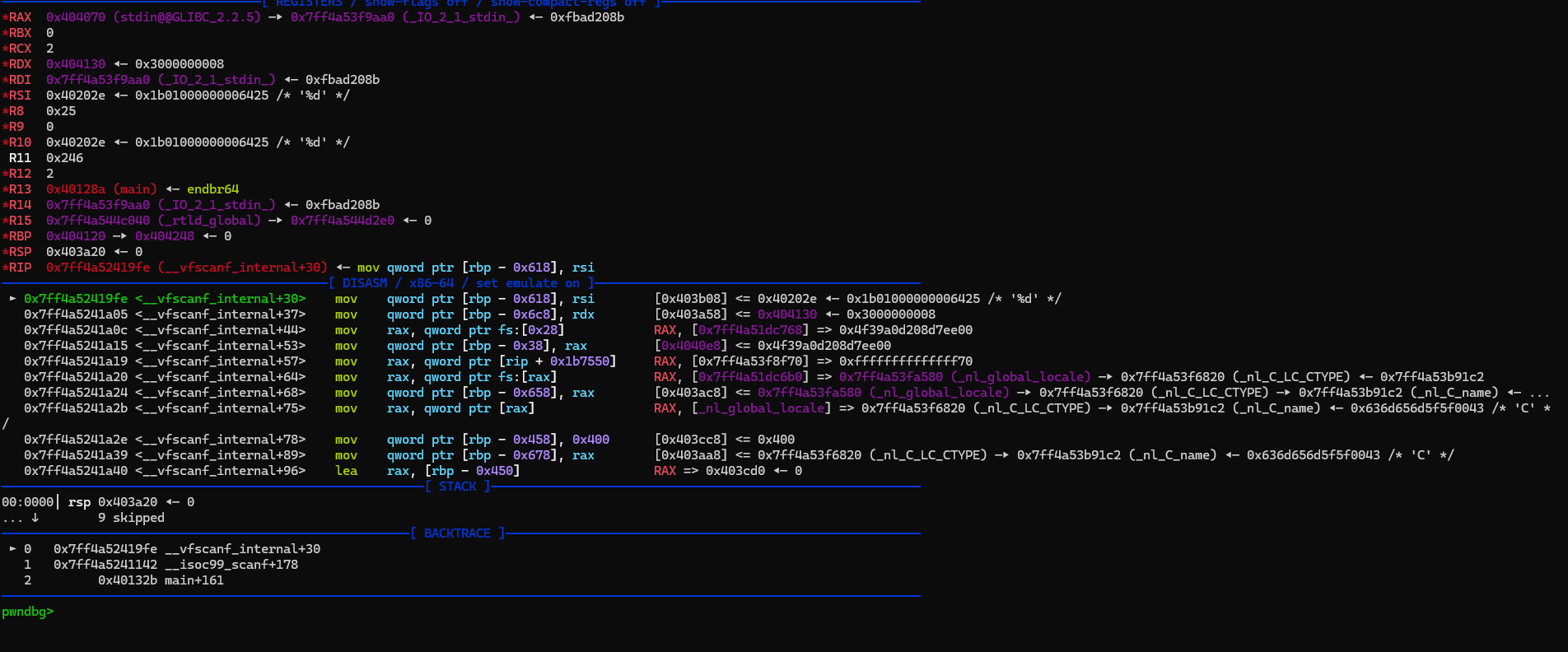This screenshot has width=1568, height=652.
Task: Click the [0x4040e8] memory annotation
Action: point(691,346)
